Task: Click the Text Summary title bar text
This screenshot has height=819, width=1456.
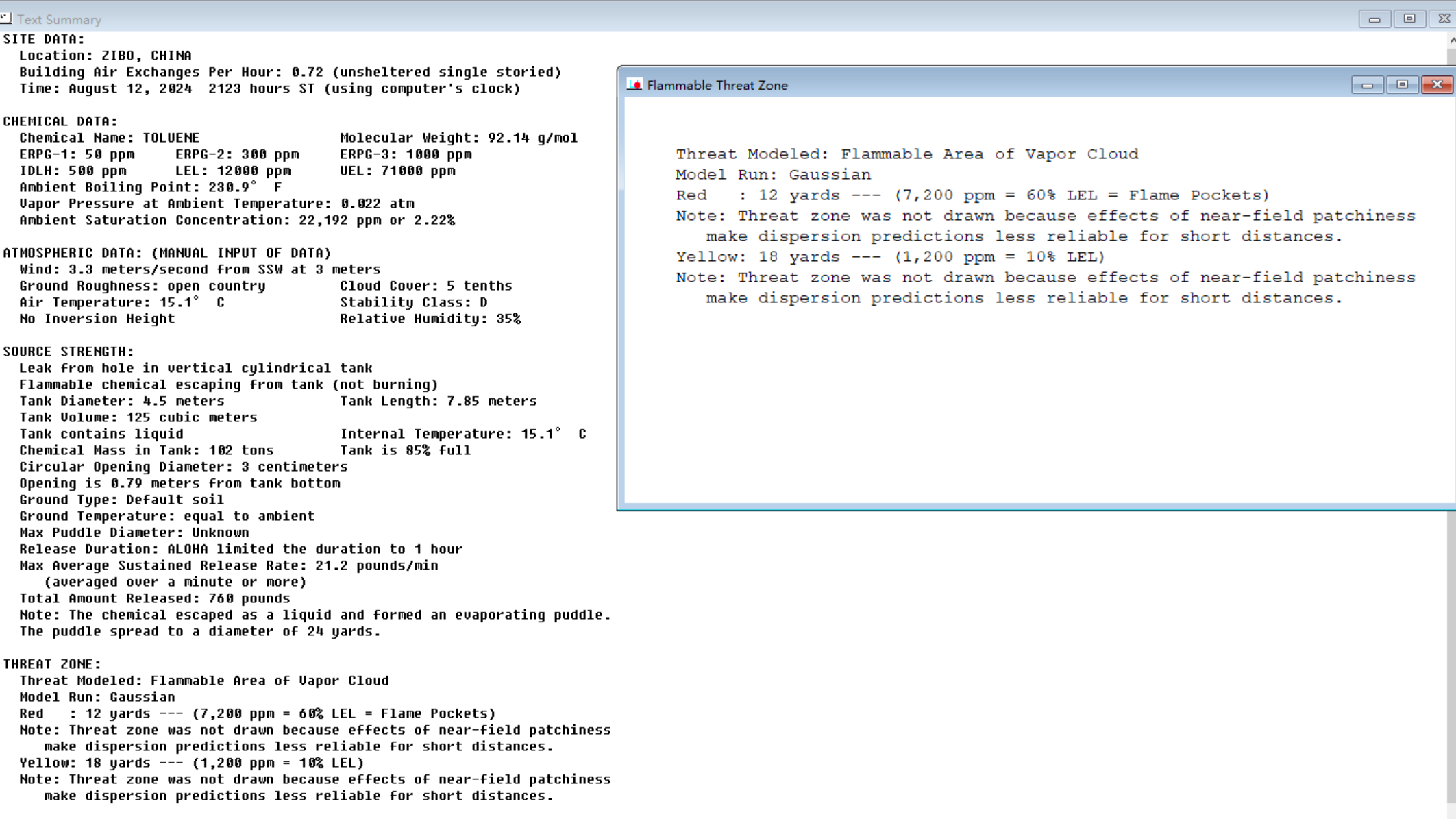Action: click(59, 20)
